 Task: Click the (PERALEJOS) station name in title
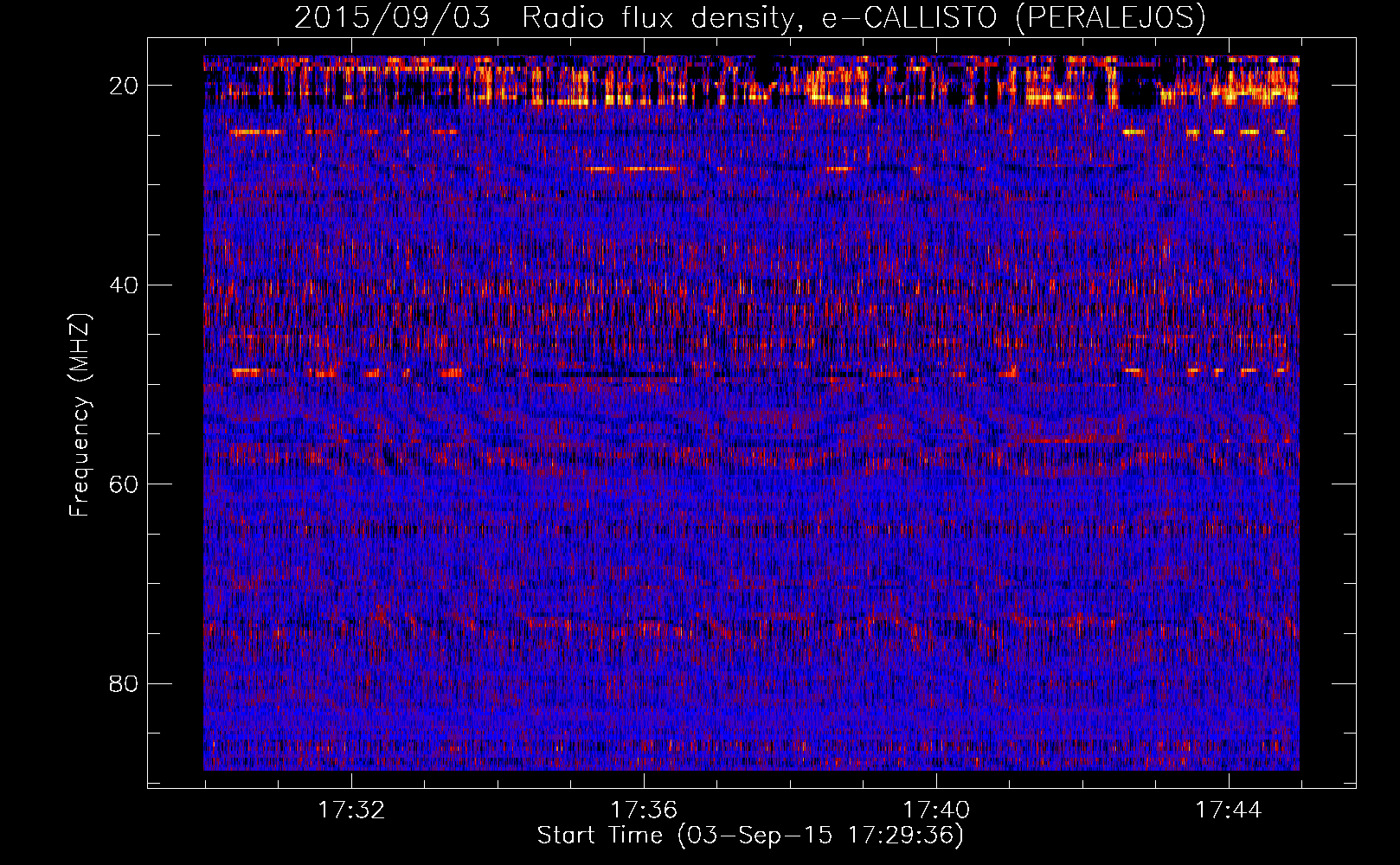coord(1110,17)
